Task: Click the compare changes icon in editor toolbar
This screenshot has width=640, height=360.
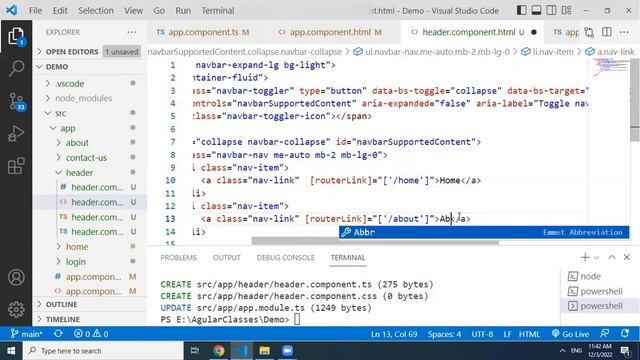Action: 589,32
